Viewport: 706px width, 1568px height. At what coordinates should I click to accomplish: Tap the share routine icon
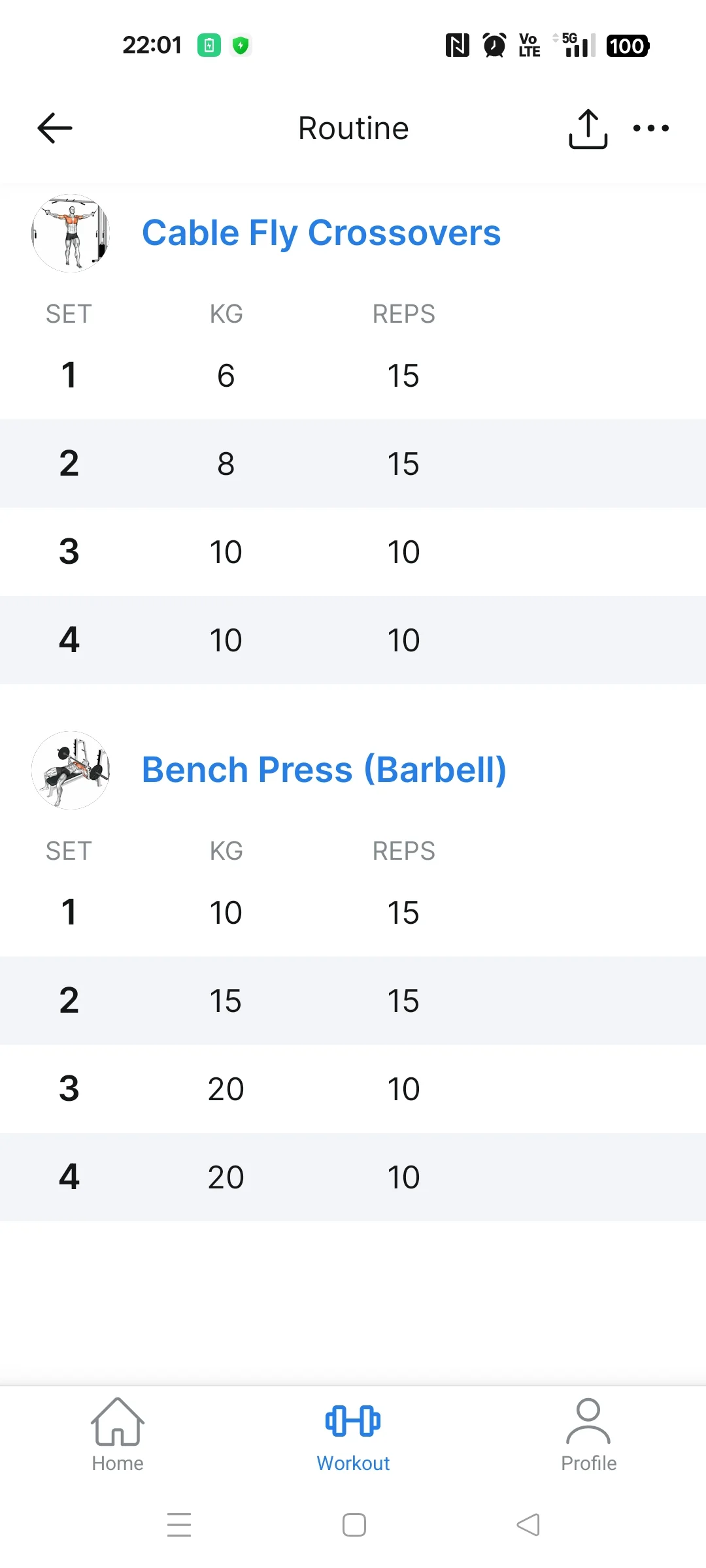[x=588, y=129]
